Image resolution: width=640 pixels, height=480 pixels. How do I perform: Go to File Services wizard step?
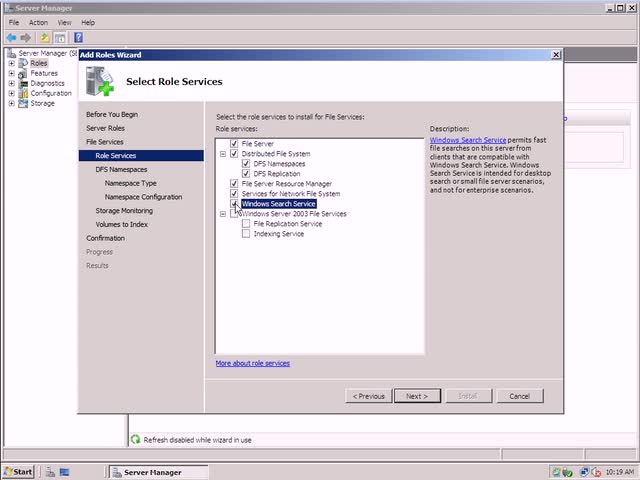coord(104,142)
